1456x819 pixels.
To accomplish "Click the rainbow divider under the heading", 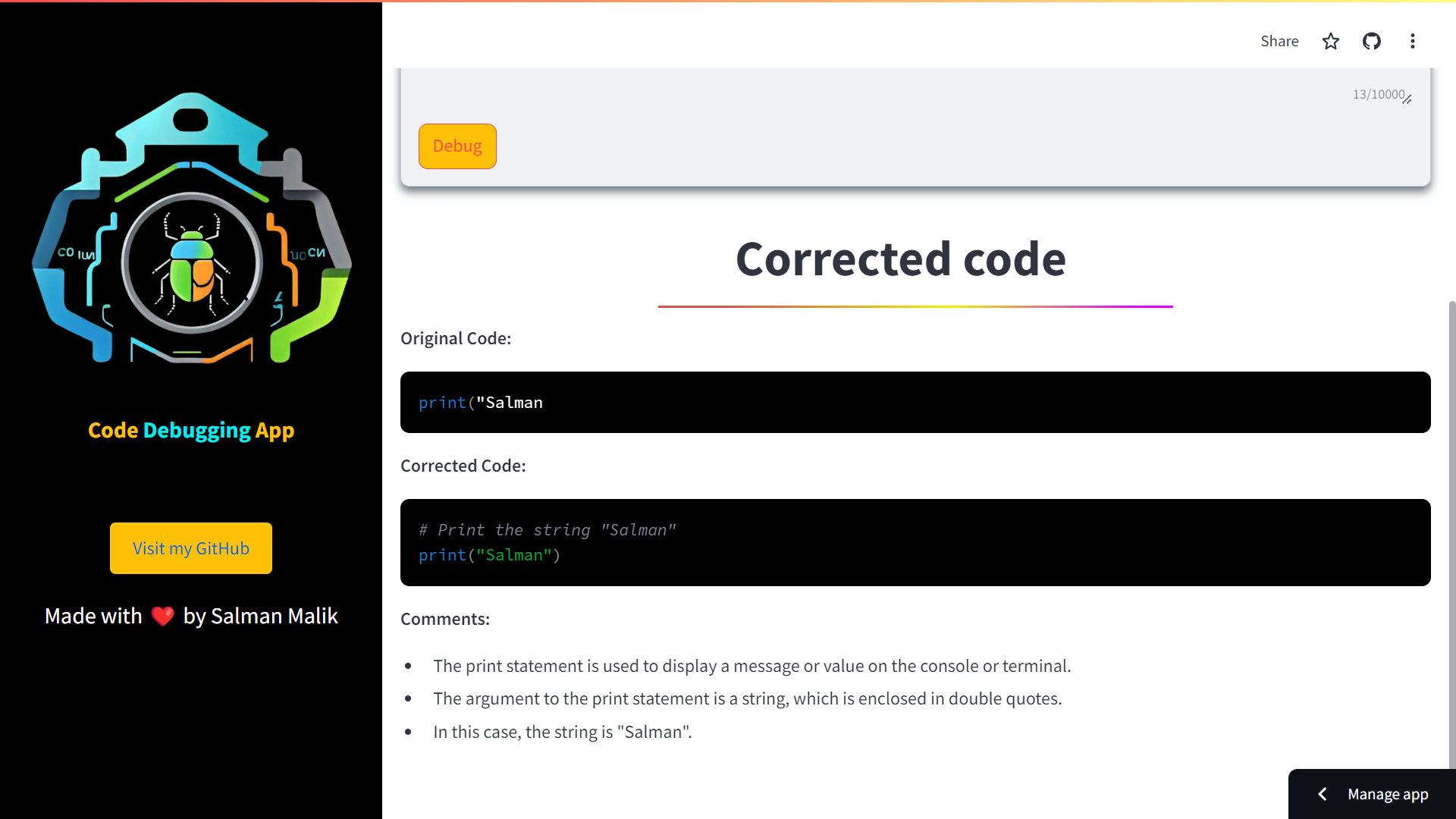I will coord(915,306).
